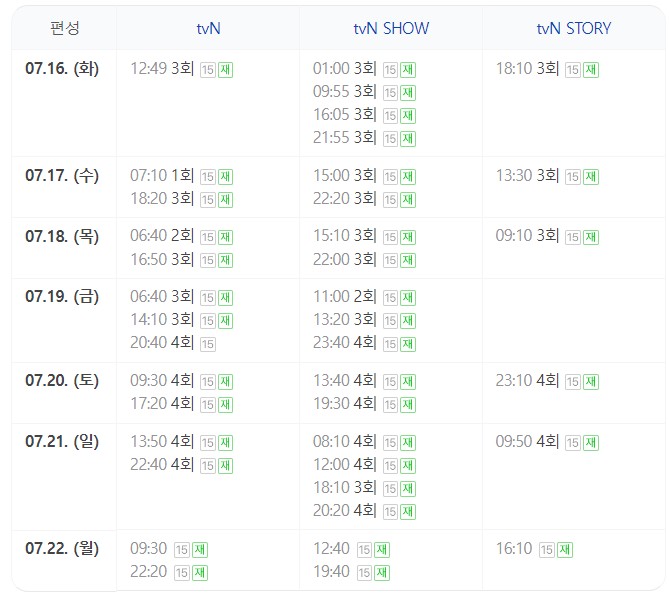669x593 pixels.
Task: Click the 15 rating badge beside 20:40 4회
Action: [x=208, y=344]
